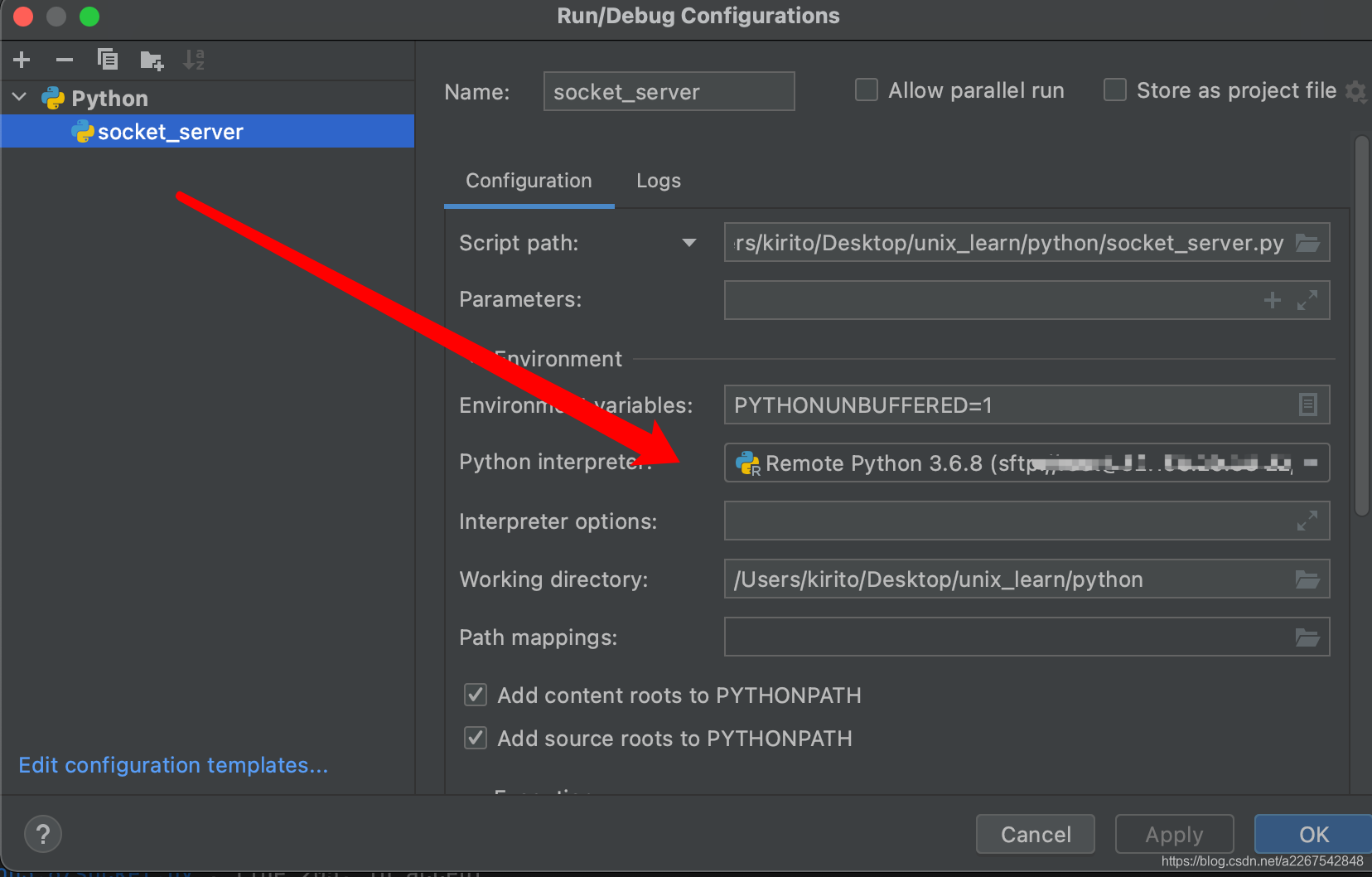
Task: Open the Script path type dropdown
Action: 688,243
